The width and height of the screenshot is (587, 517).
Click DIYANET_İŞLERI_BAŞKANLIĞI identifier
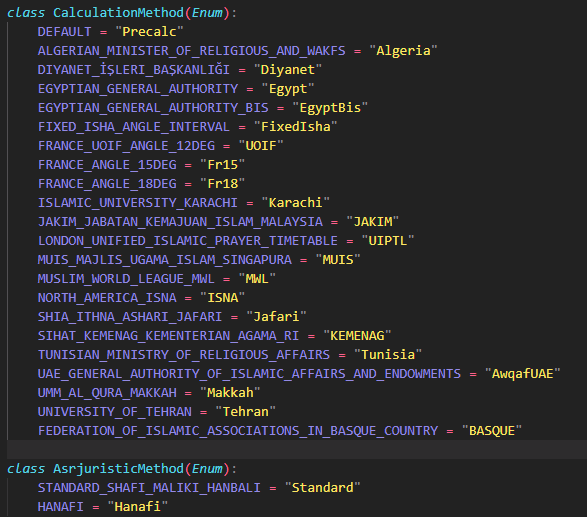point(134,70)
